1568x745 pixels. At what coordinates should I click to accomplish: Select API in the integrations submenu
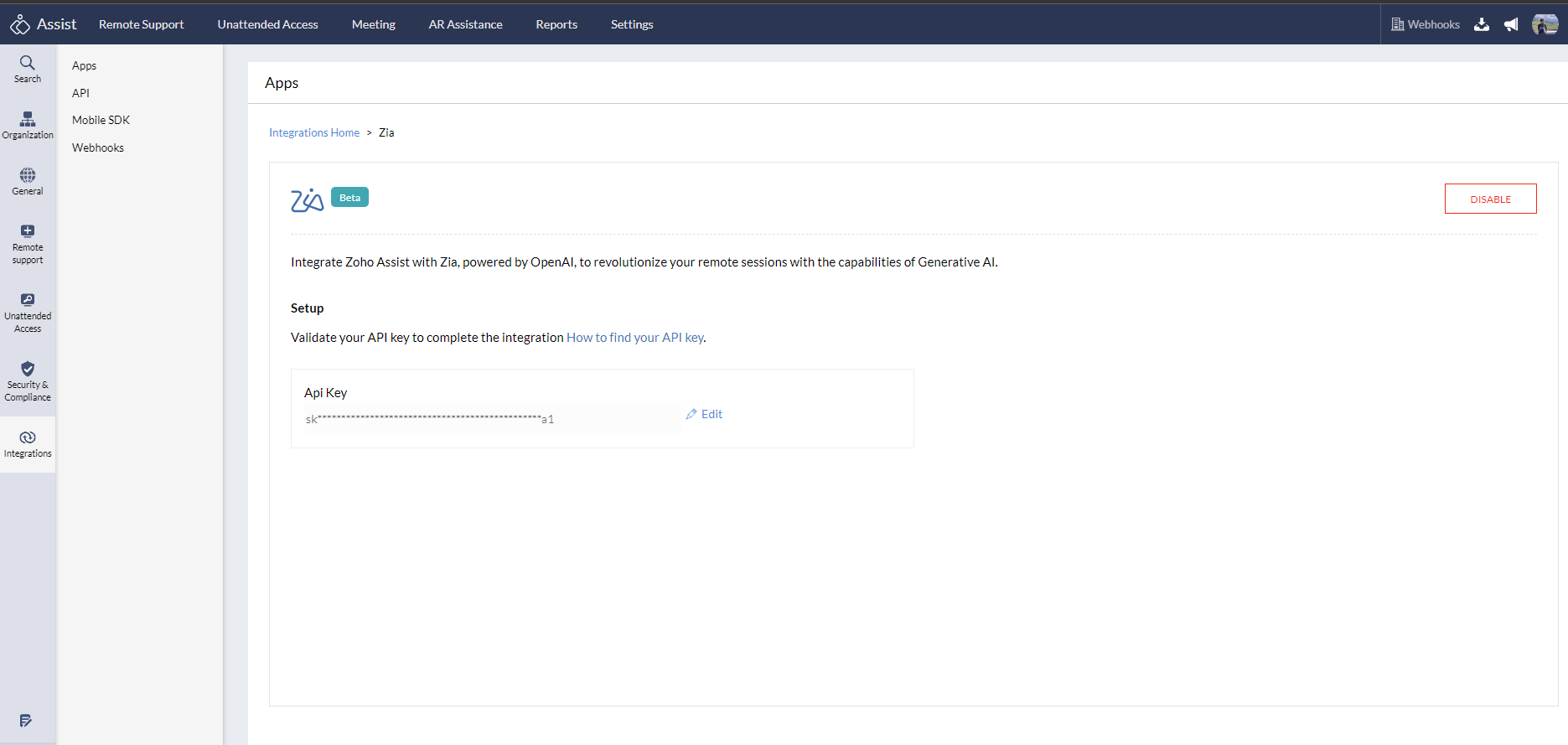[80, 93]
